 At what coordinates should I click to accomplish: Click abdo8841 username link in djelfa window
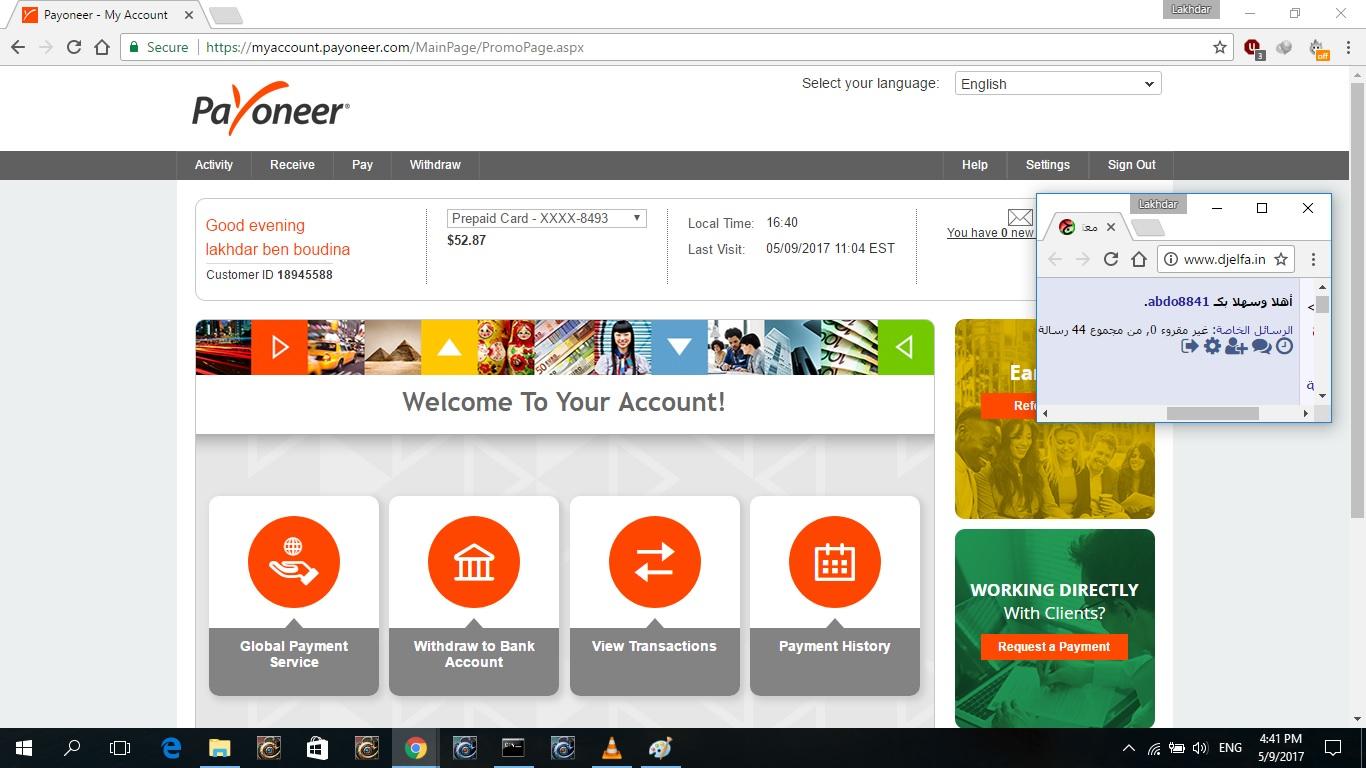1178,301
